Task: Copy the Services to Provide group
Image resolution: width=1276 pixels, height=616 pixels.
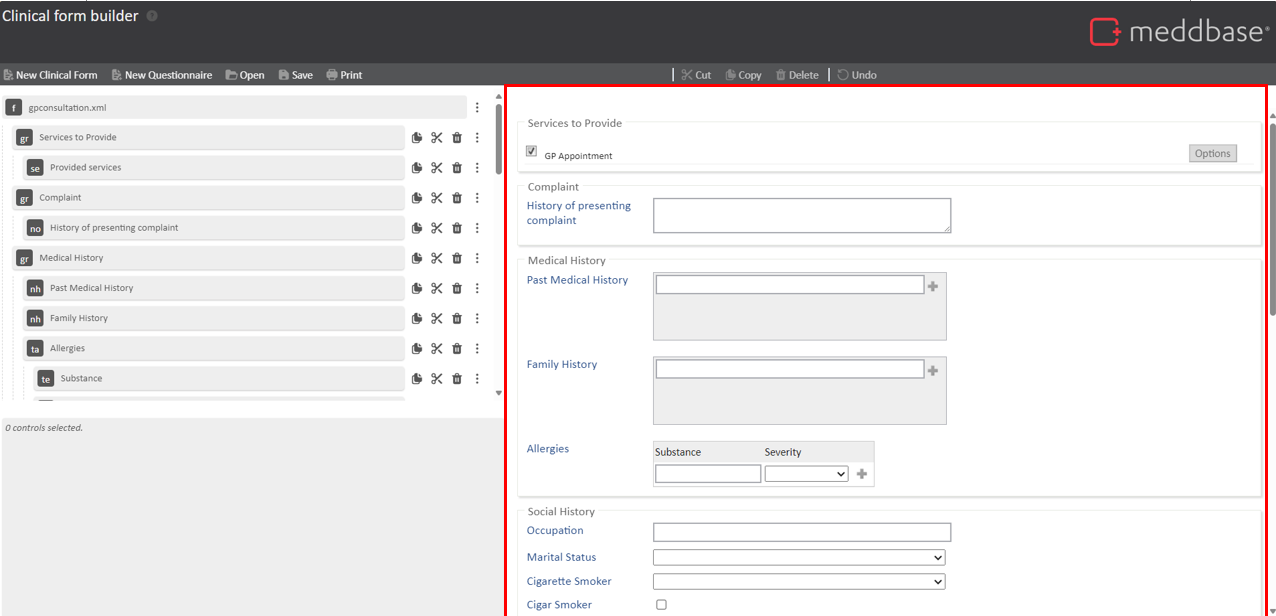Action: (x=417, y=138)
